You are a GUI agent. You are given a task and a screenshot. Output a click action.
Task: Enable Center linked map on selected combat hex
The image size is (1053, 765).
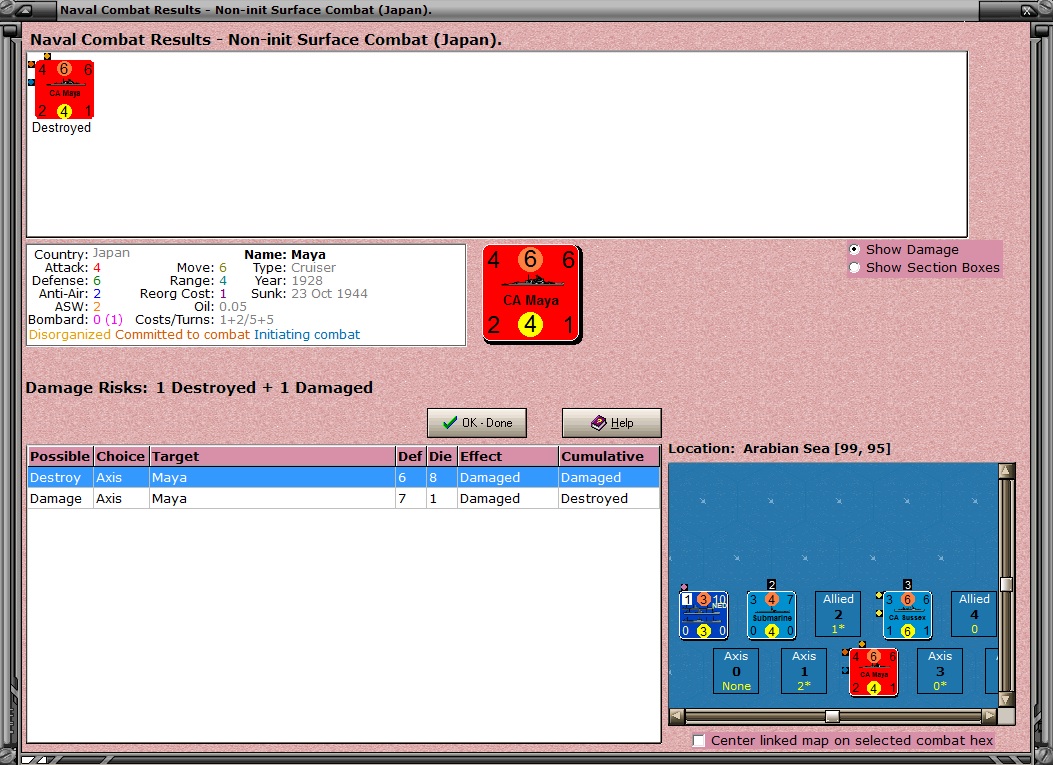click(698, 740)
